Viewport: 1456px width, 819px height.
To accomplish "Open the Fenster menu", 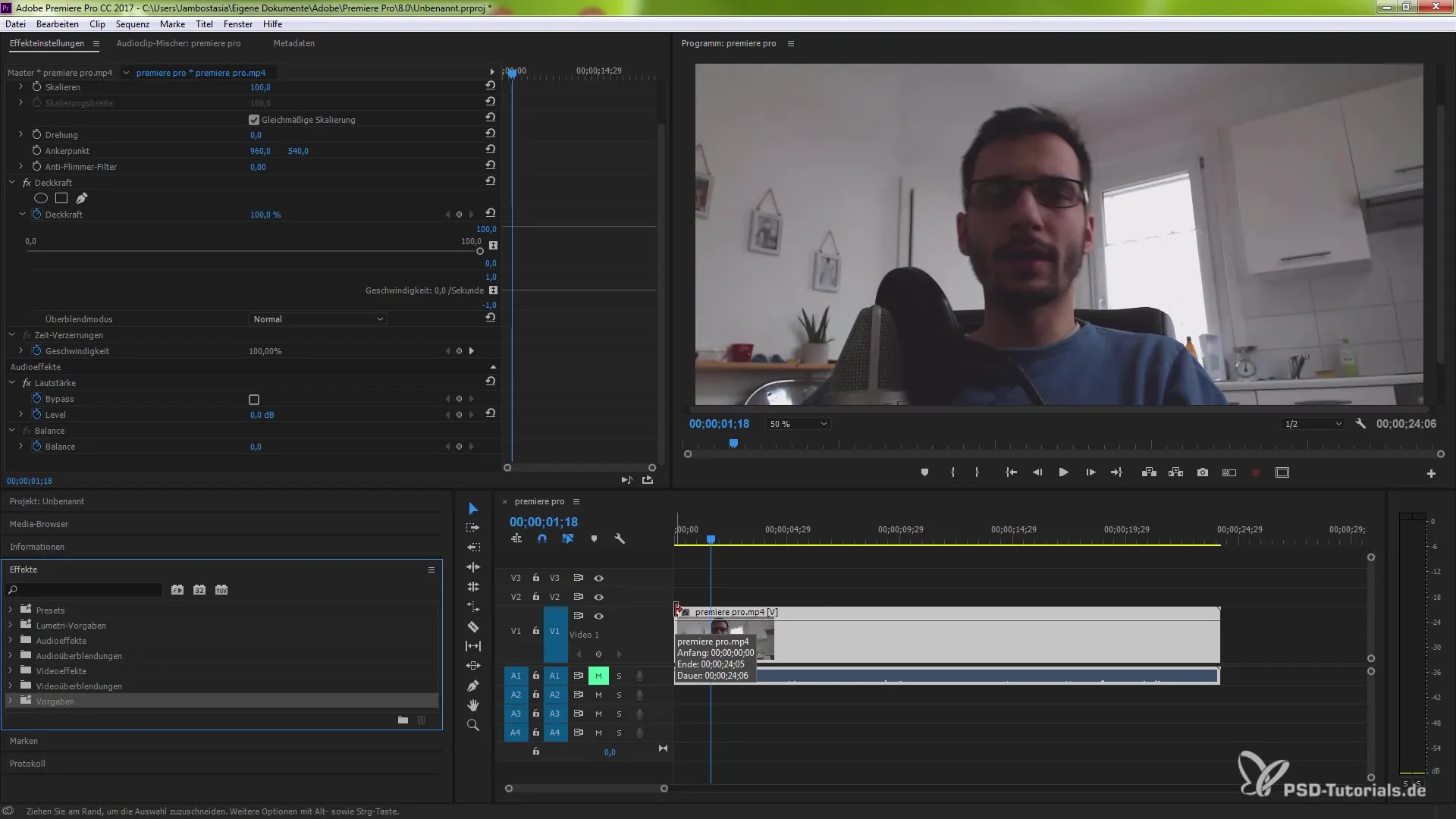I will pos(238,24).
